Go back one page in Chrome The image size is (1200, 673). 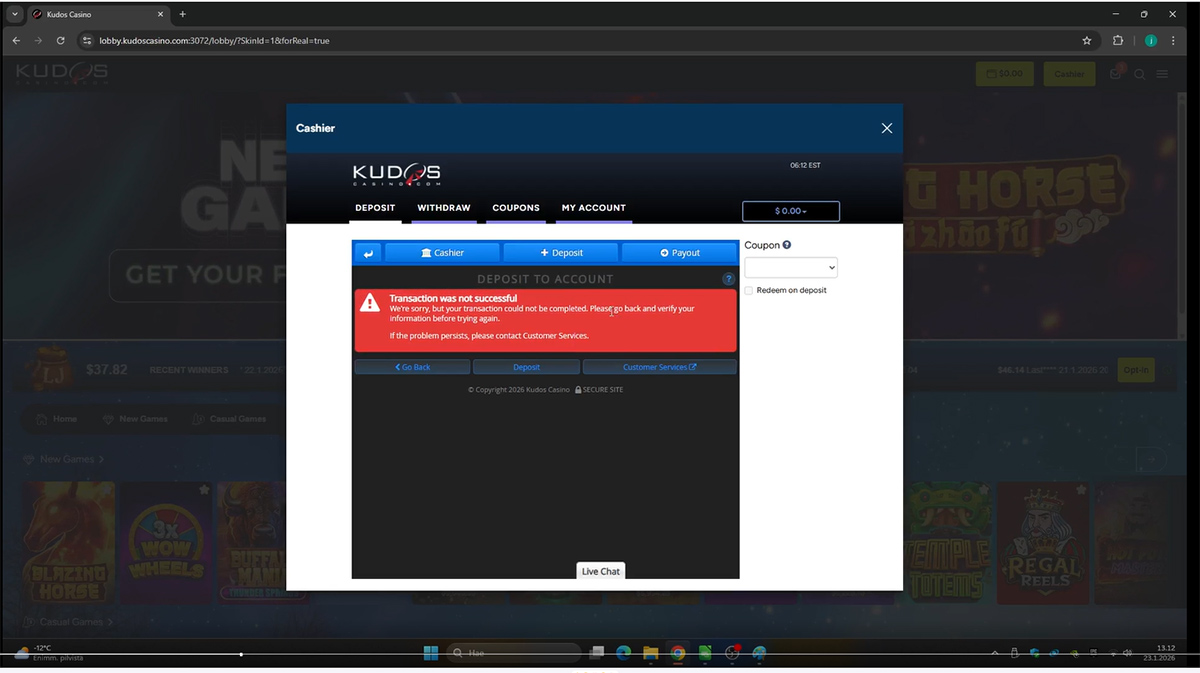[x=16, y=41]
